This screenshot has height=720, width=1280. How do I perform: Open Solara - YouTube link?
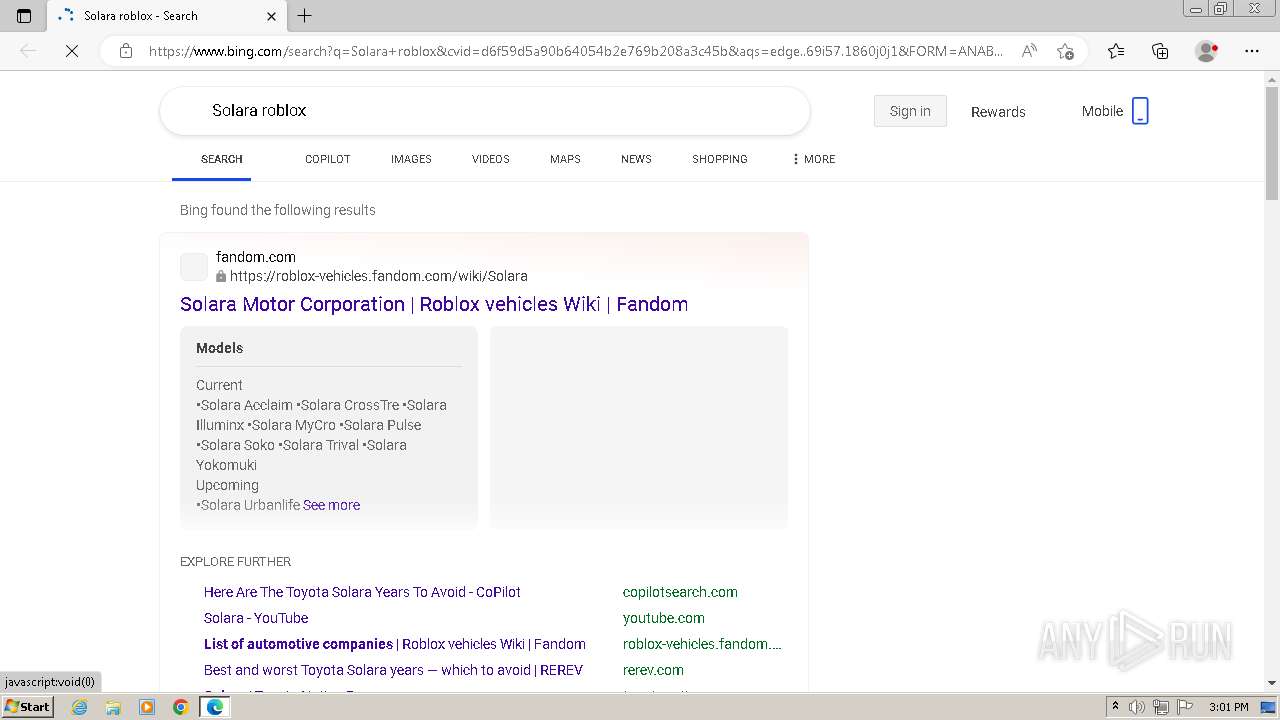[256, 618]
